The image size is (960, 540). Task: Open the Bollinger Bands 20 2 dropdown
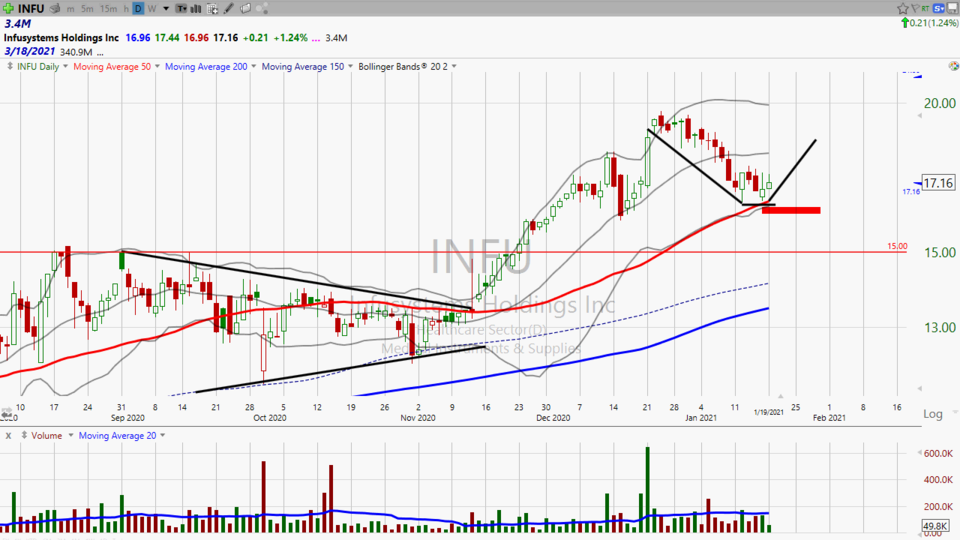[x=454, y=66]
